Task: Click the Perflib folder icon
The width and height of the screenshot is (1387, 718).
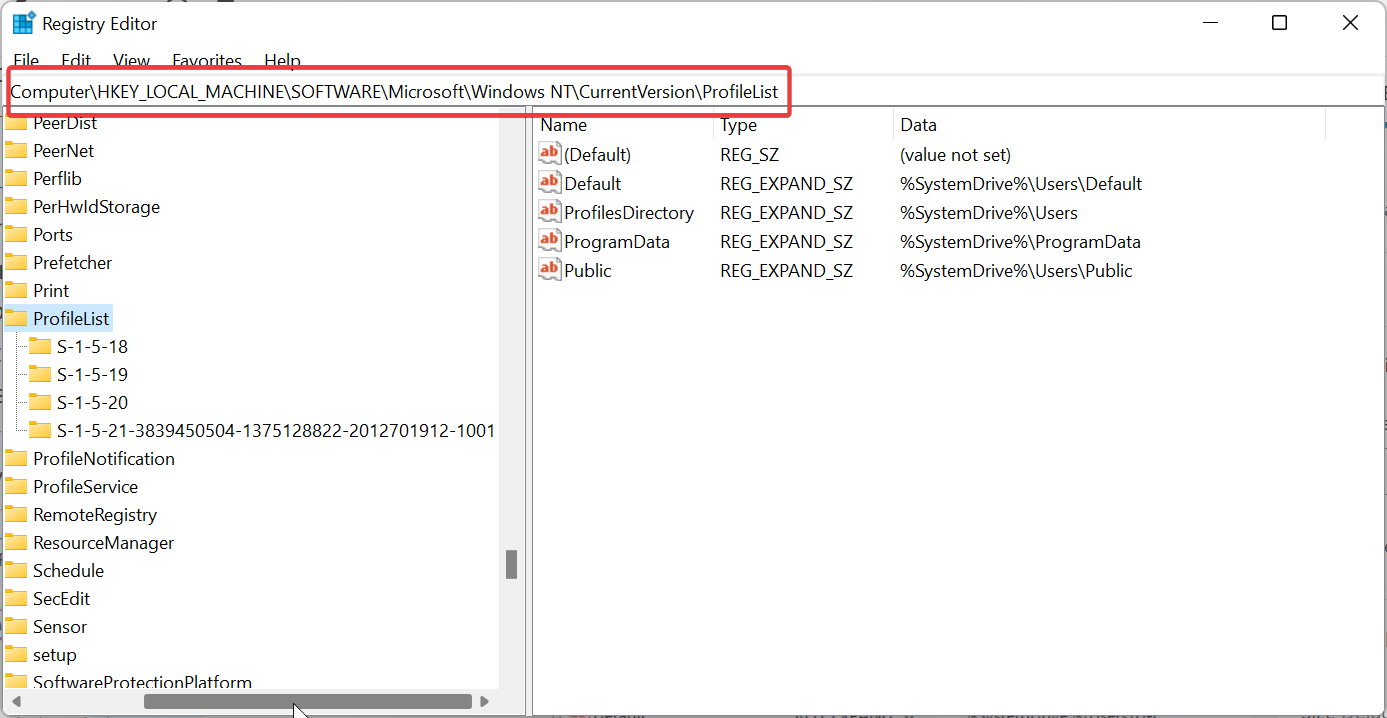Action: point(16,179)
